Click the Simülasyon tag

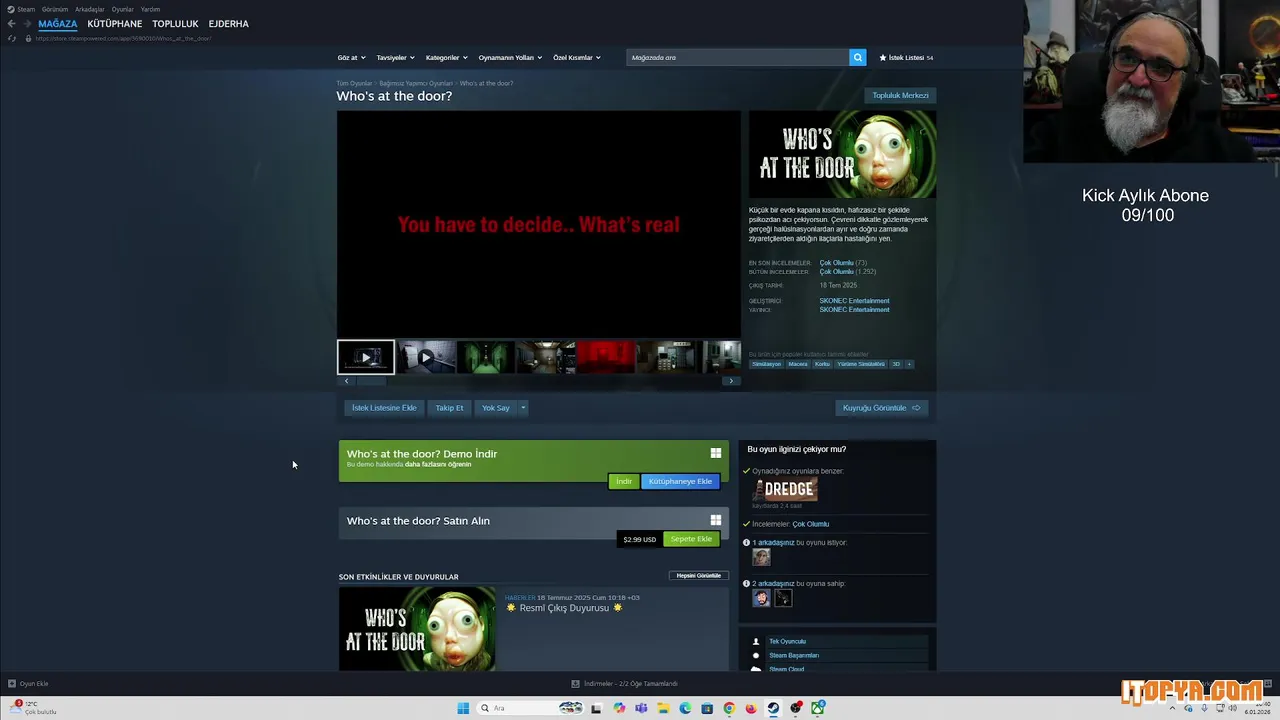[x=767, y=364]
